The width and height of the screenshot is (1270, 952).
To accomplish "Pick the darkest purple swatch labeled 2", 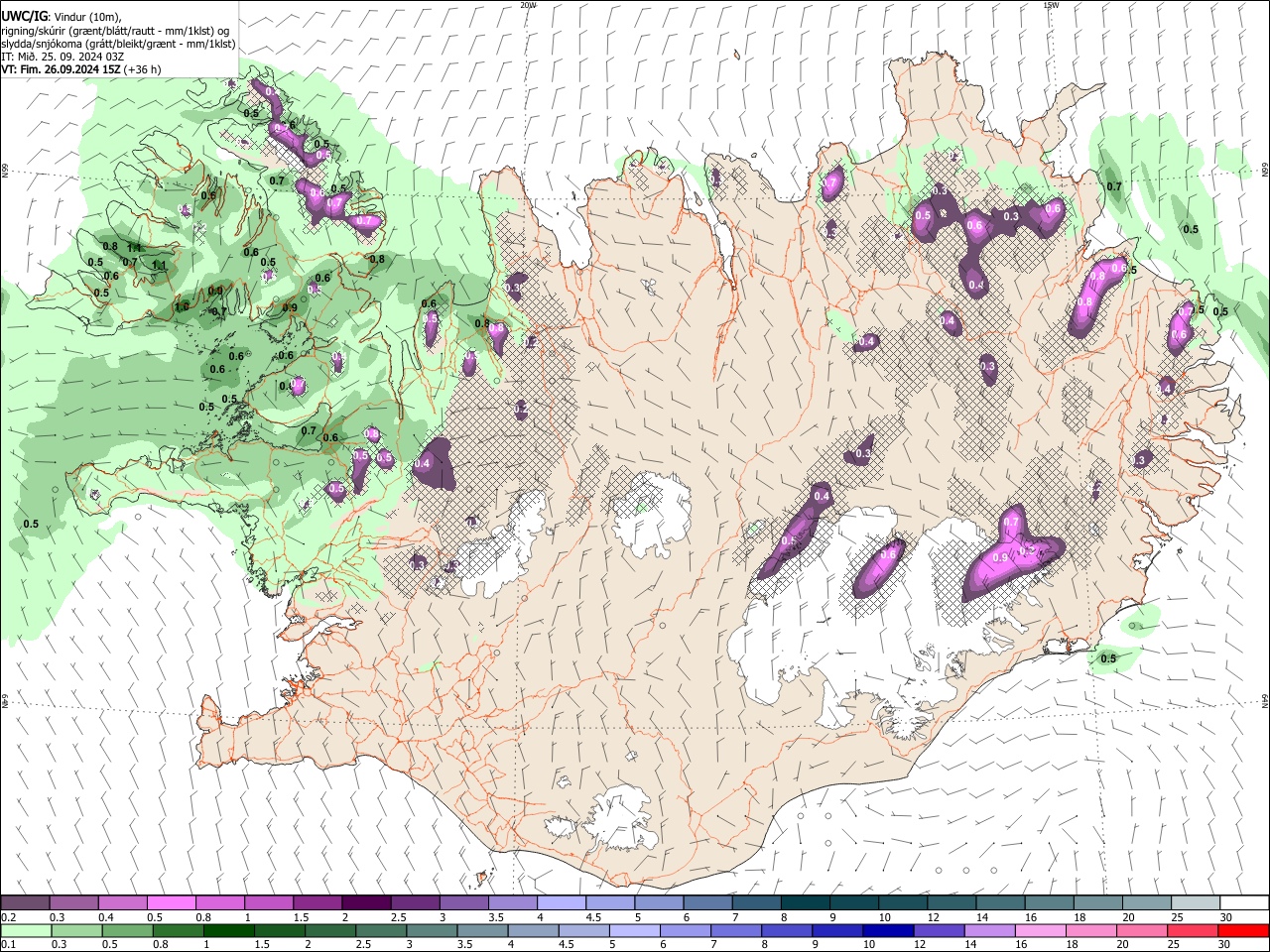I will click(x=366, y=903).
